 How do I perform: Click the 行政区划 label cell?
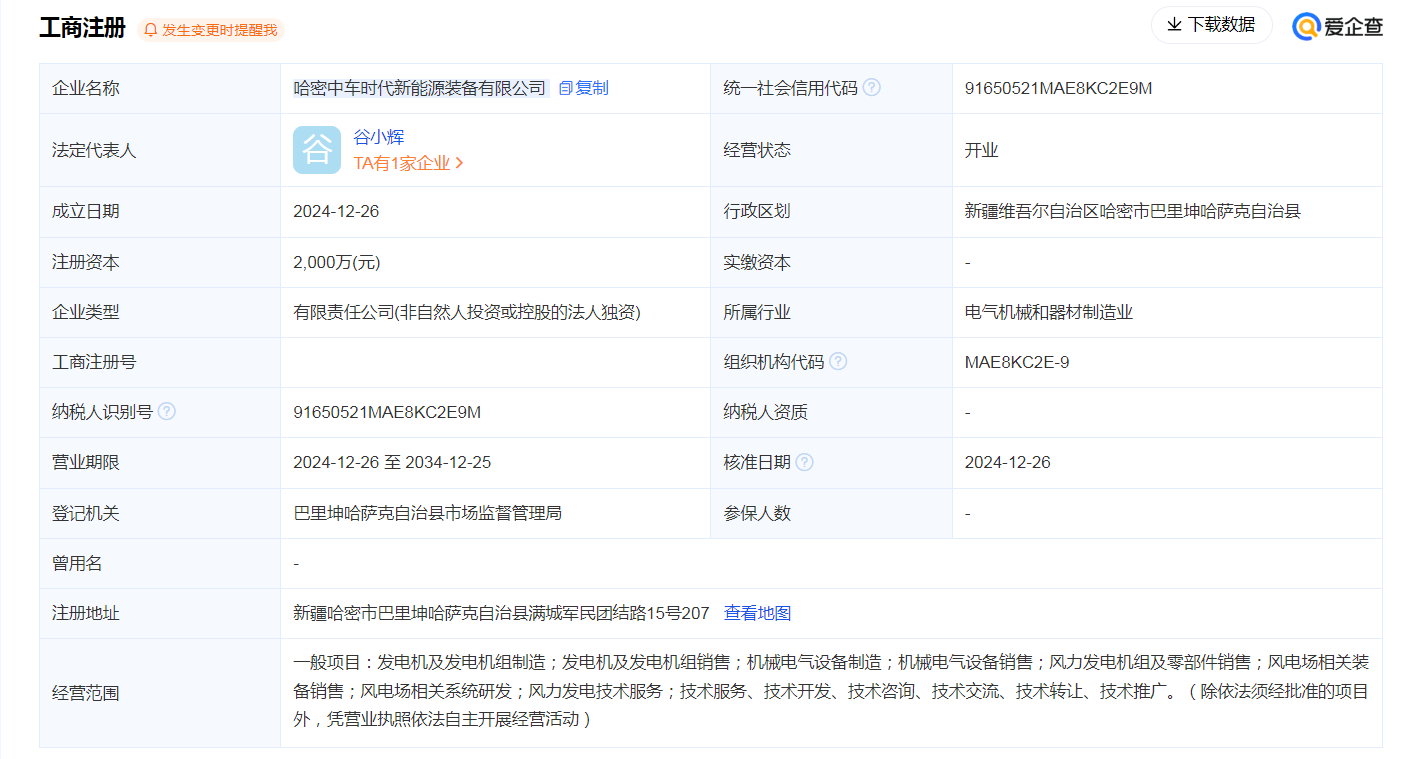[x=831, y=211]
